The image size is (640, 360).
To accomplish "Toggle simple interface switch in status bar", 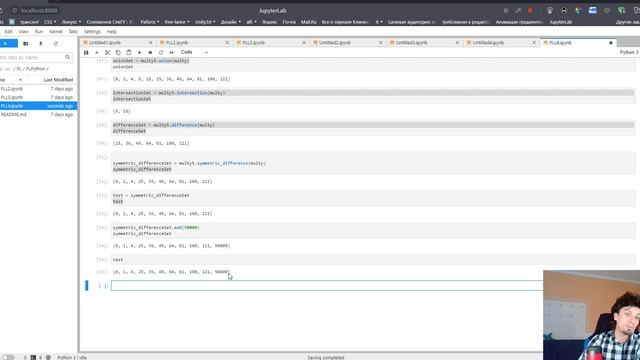I will (x=8, y=357).
